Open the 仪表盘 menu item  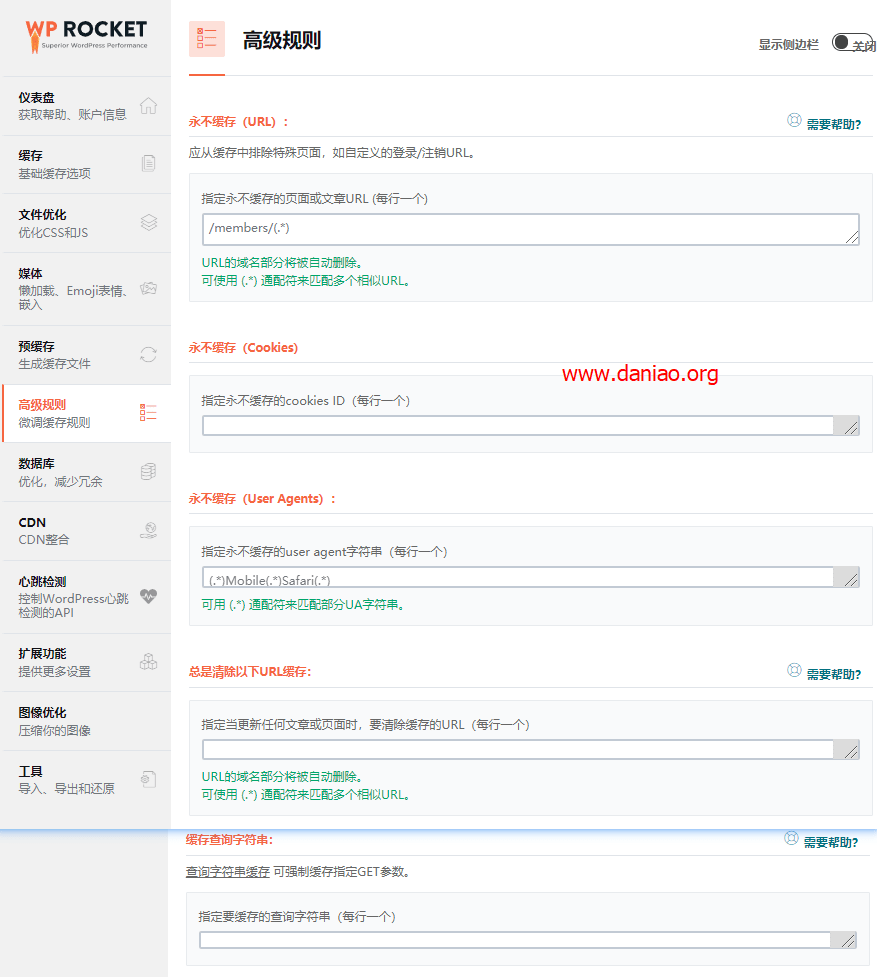(86, 106)
